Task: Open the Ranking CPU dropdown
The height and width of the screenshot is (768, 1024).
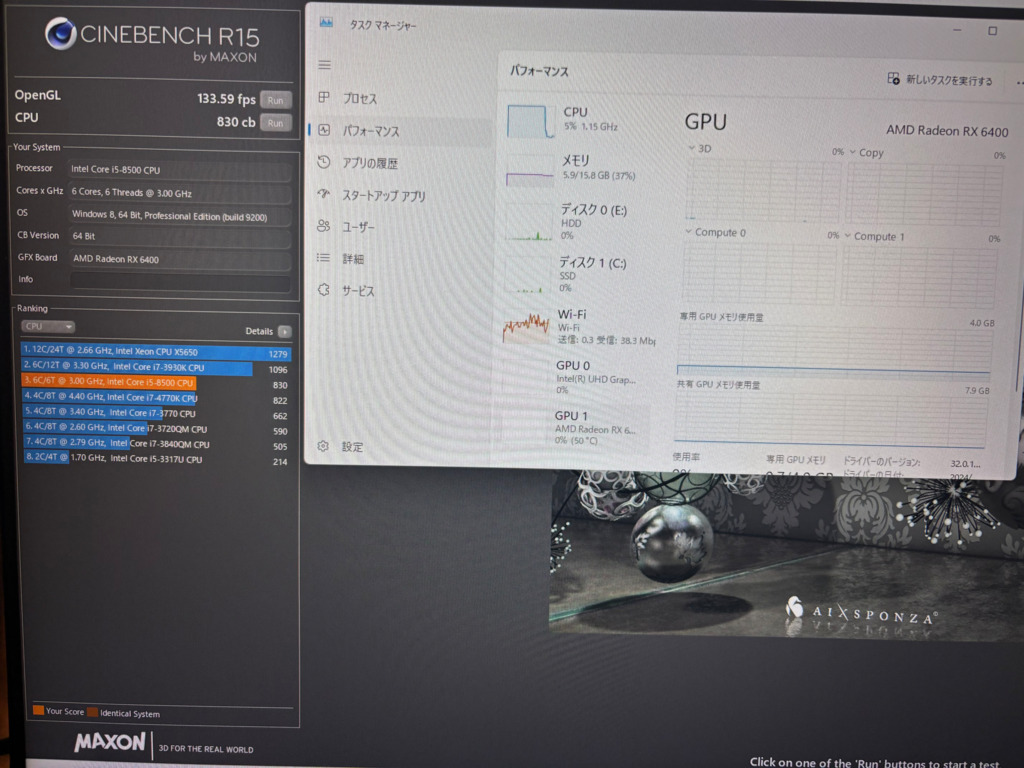Action: 48,326
